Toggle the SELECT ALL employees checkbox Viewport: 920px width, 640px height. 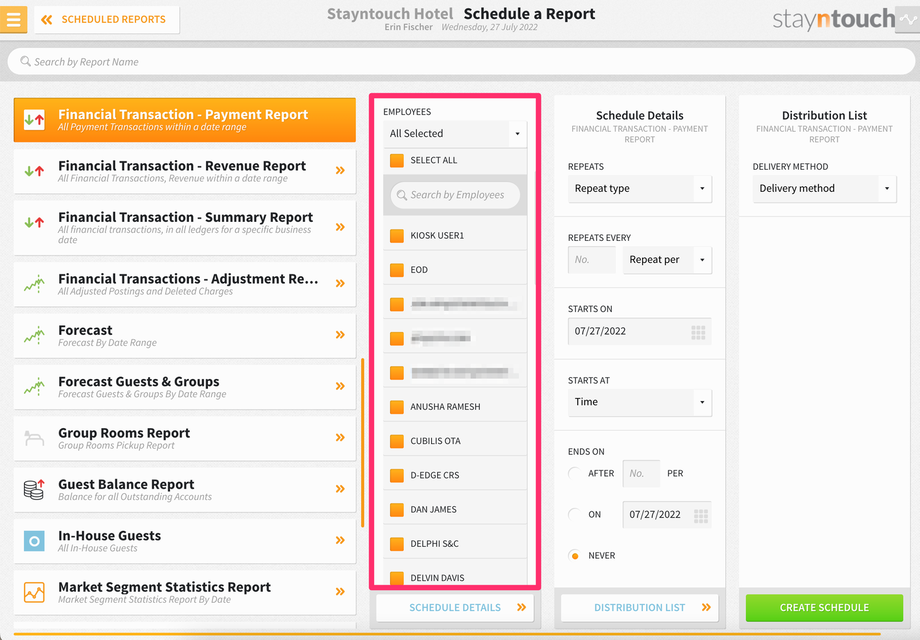click(397, 160)
